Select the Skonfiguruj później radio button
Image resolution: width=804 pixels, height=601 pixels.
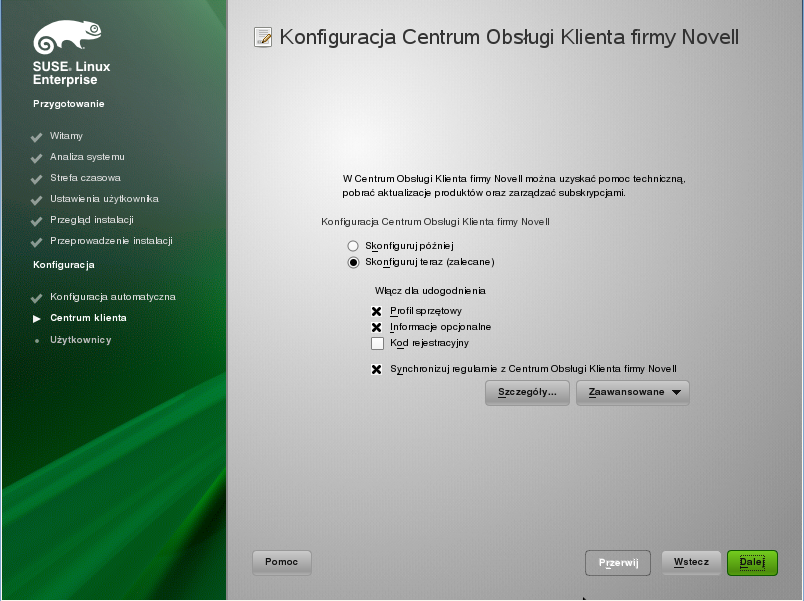click(353, 246)
